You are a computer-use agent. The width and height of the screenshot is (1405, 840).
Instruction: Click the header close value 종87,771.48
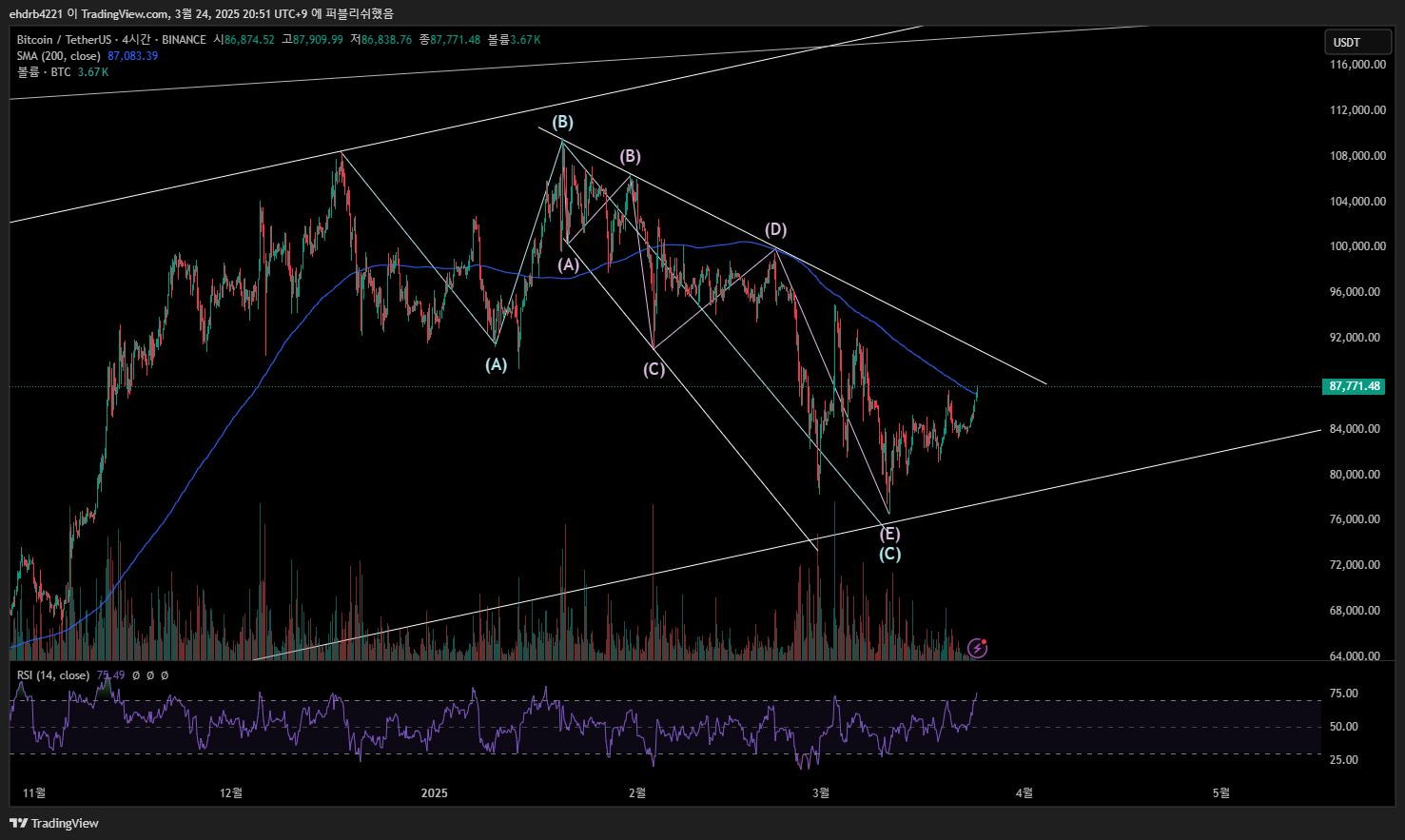450,40
